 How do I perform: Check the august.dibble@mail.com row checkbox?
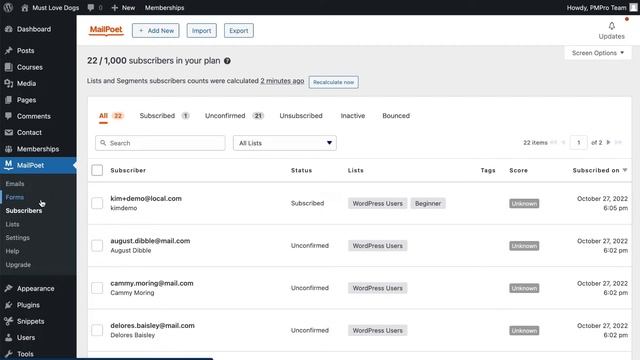click(97, 245)
